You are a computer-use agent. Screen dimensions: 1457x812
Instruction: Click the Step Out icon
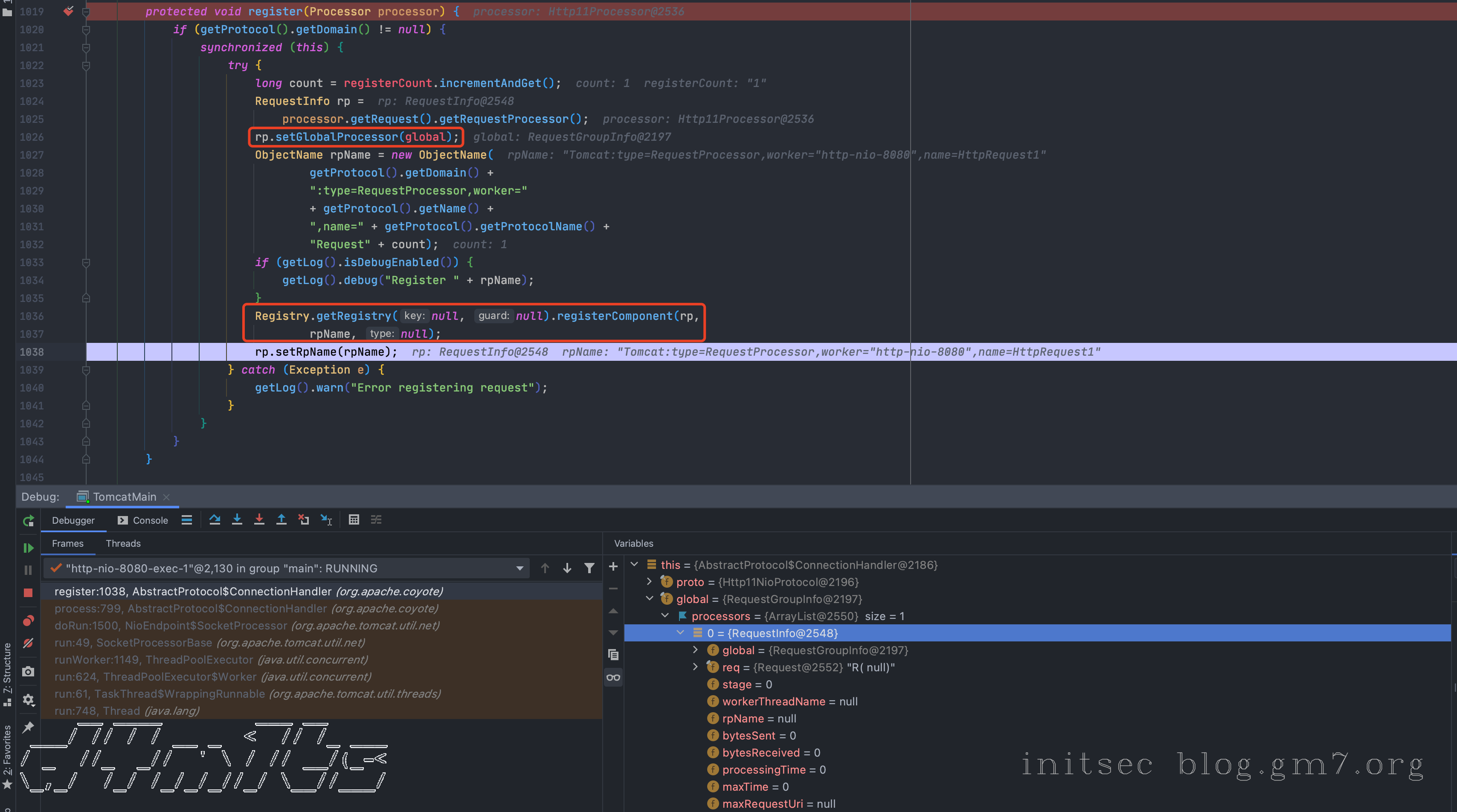click(x=281, y=520)
